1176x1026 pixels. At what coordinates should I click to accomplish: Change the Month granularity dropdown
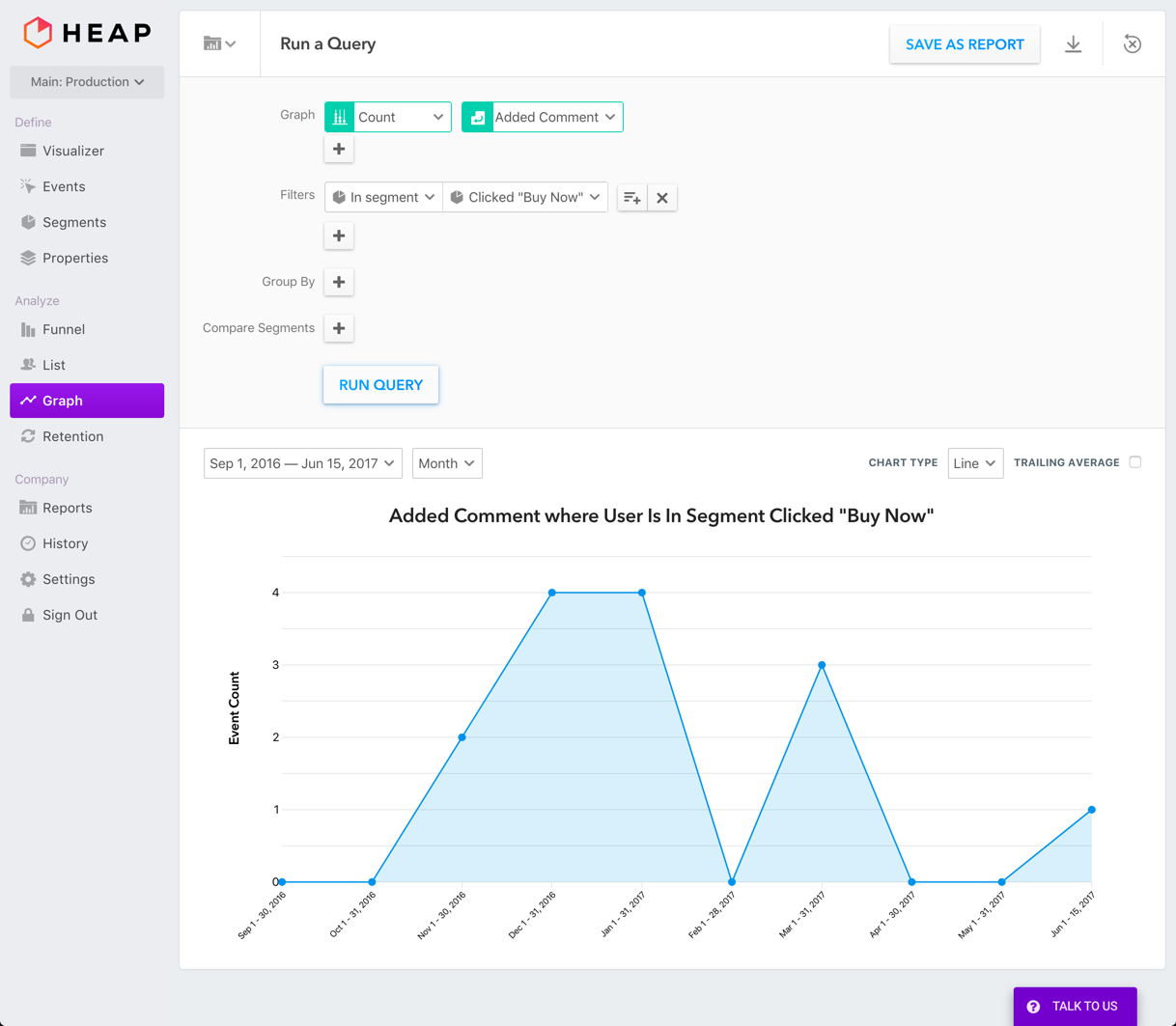[x=447, y=463]
